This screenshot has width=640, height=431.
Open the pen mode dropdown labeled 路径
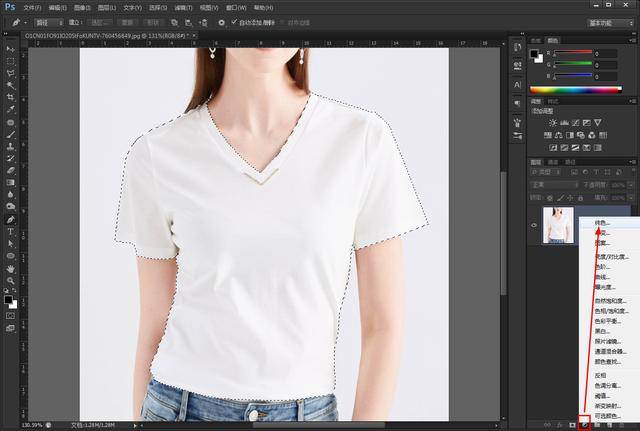point(48,22)
